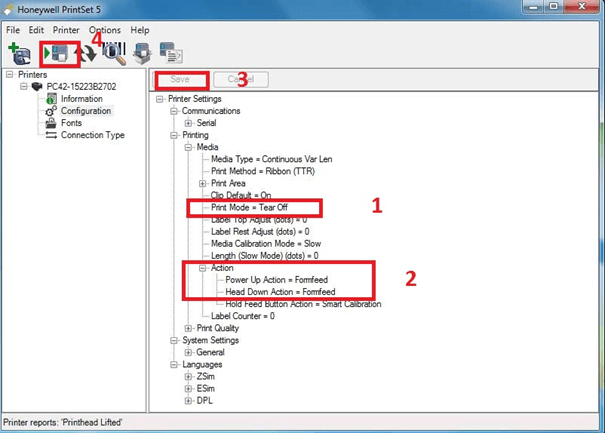Expand the Print Area node
Viewport: 605px width, 433px height.
point(203,183)
